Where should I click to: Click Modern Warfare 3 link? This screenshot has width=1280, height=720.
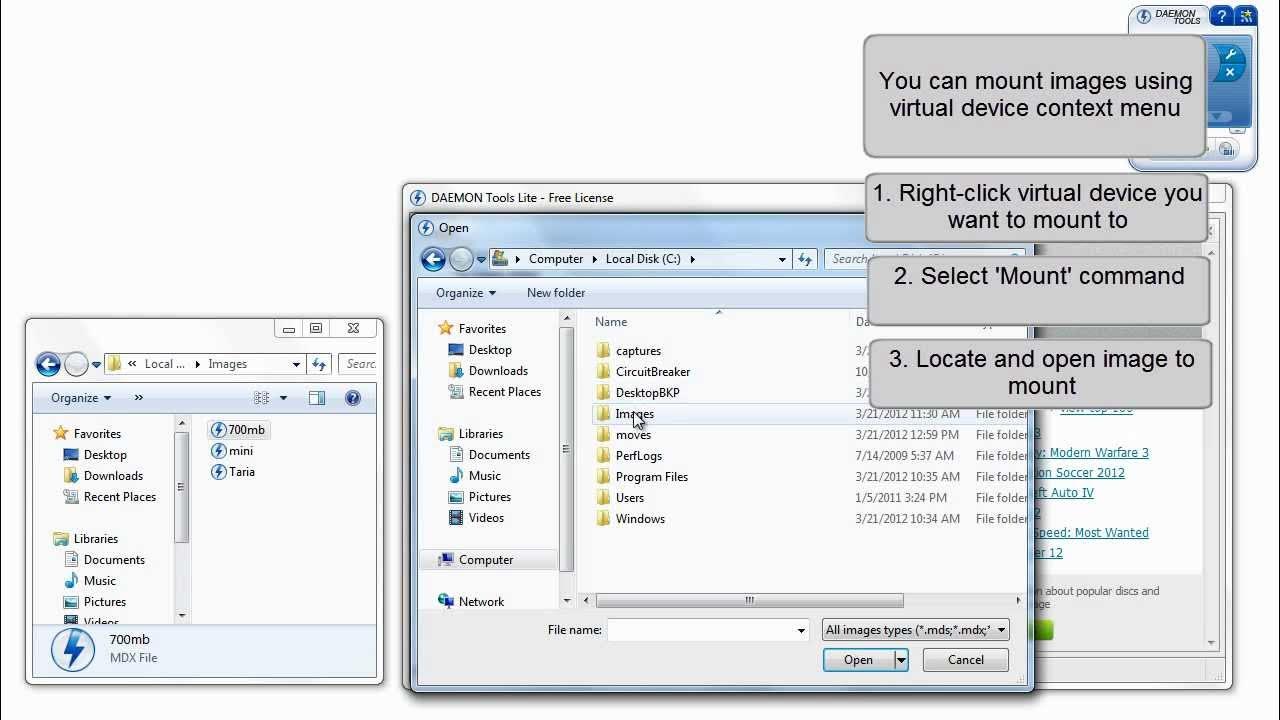pyautogui.click(x=1091, y=453)
